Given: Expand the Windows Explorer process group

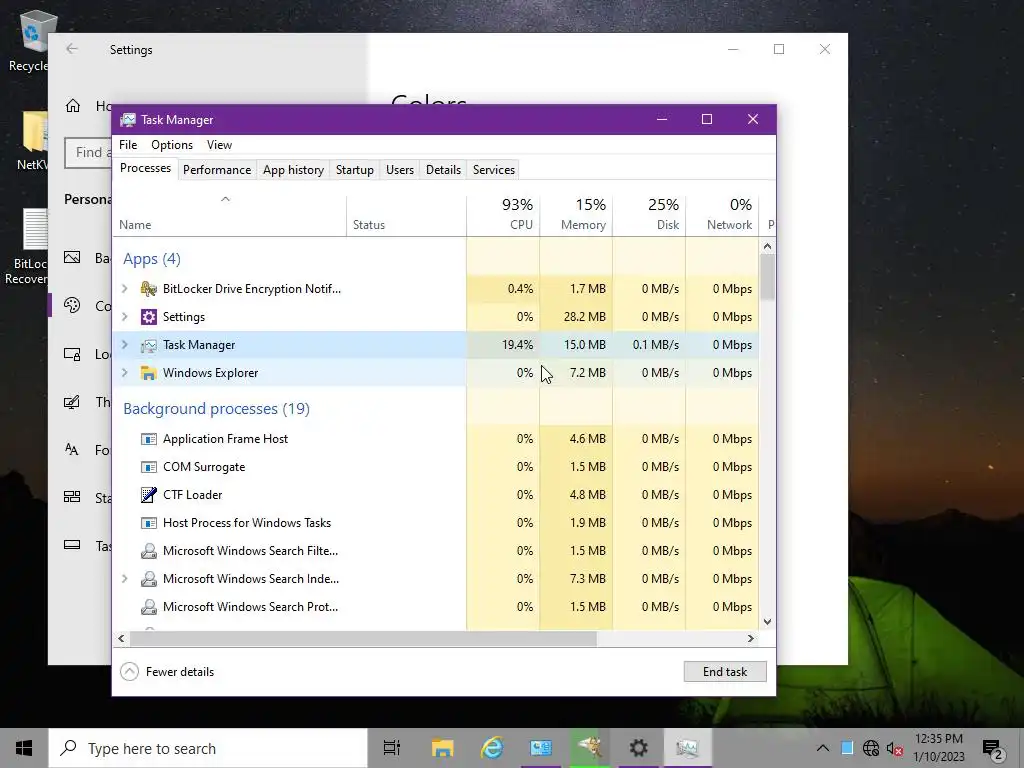Looking at the screenshot, I should (x=125, y=373).
